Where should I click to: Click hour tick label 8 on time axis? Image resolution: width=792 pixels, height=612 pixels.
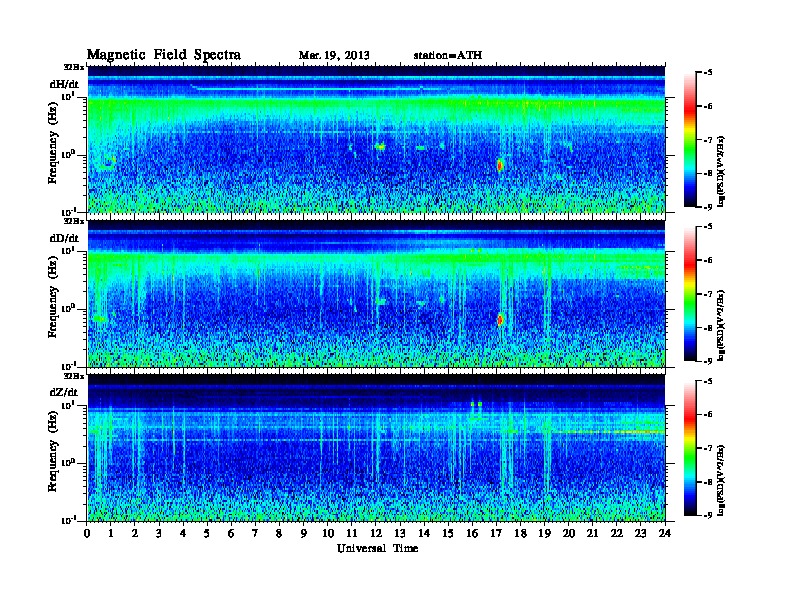point(279,533)
